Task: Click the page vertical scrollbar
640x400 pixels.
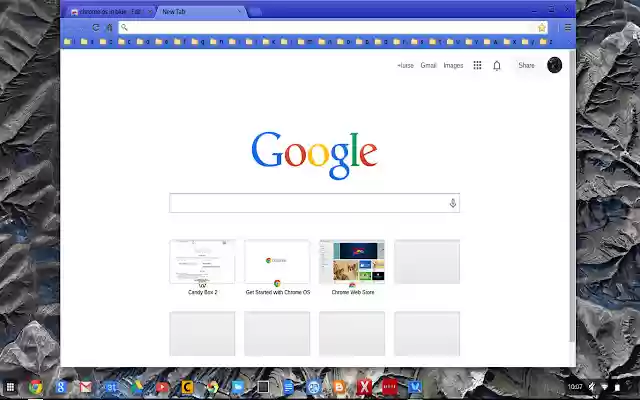Action: [572, 196]
